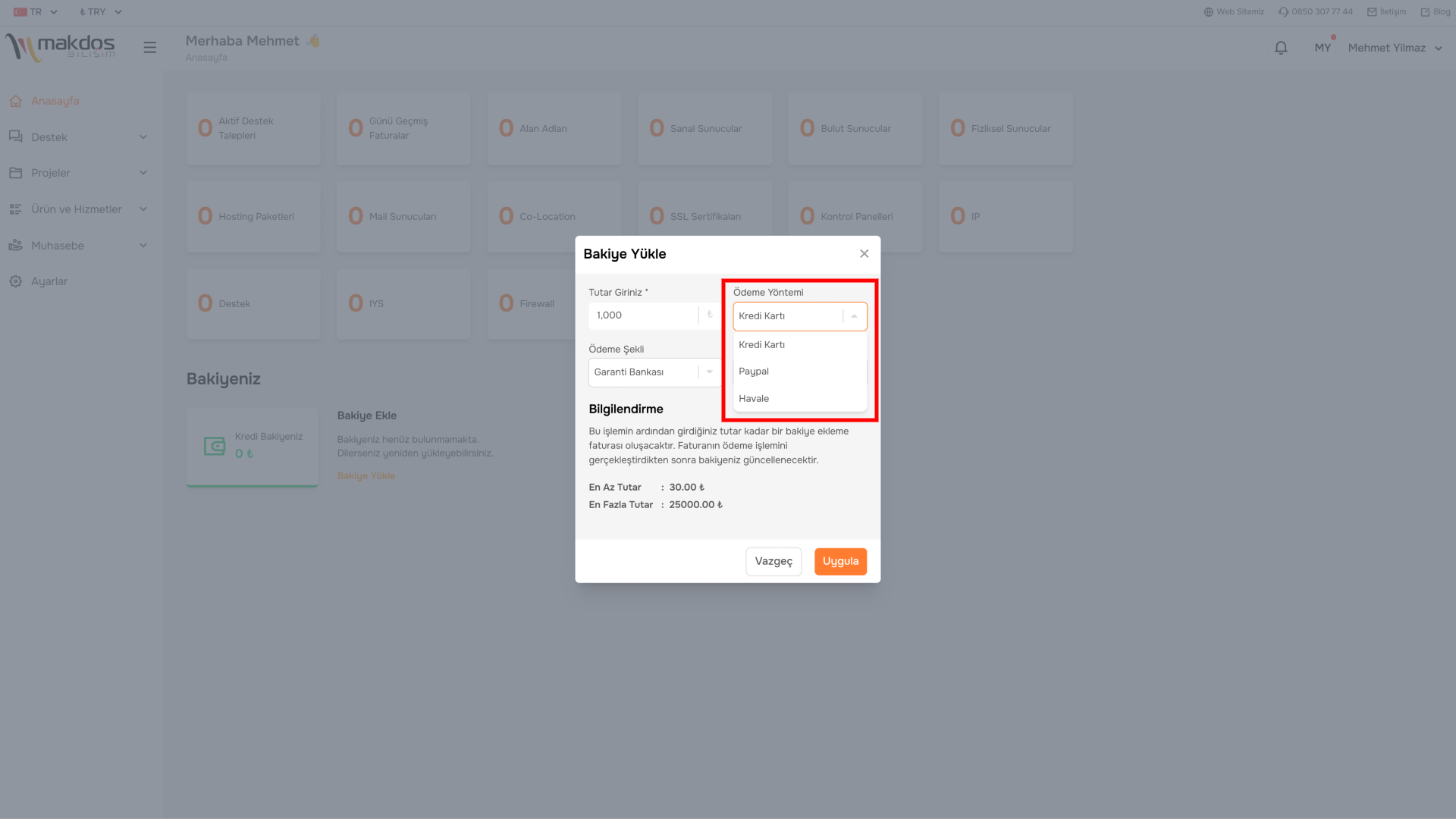Click the headset phone icon
The height and width of the screenshot is (819, 1456).
pyautogui.click(x=1283, y=12)
